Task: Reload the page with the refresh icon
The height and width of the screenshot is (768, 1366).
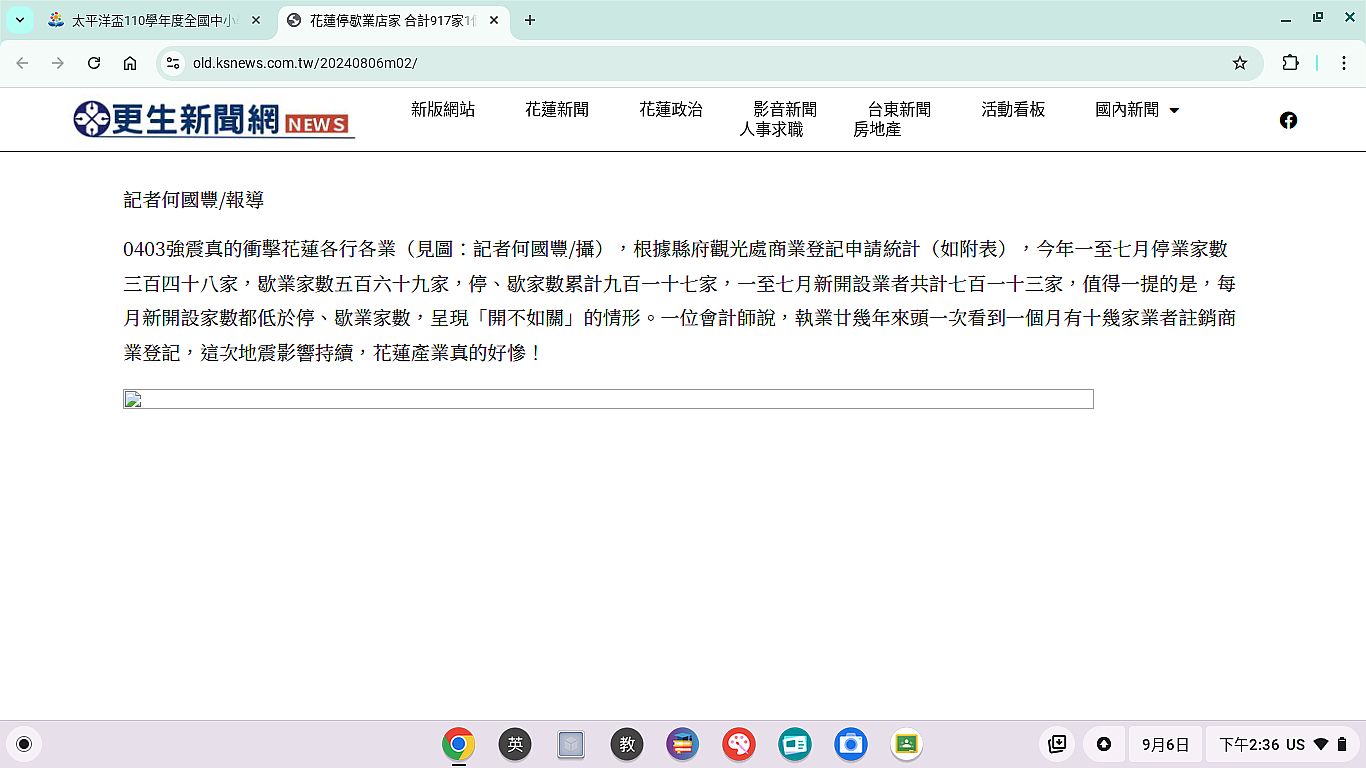Action: click(94, 63)
